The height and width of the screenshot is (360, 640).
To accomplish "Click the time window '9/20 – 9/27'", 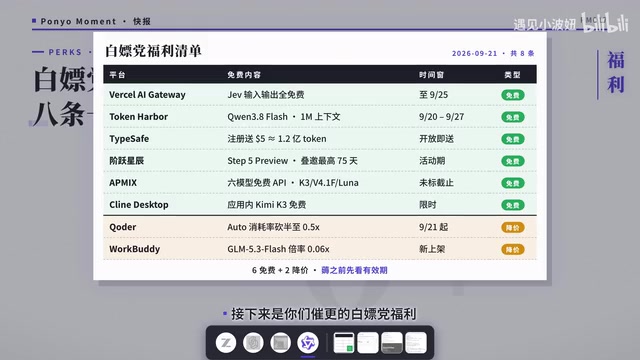I will coord(442,117).
